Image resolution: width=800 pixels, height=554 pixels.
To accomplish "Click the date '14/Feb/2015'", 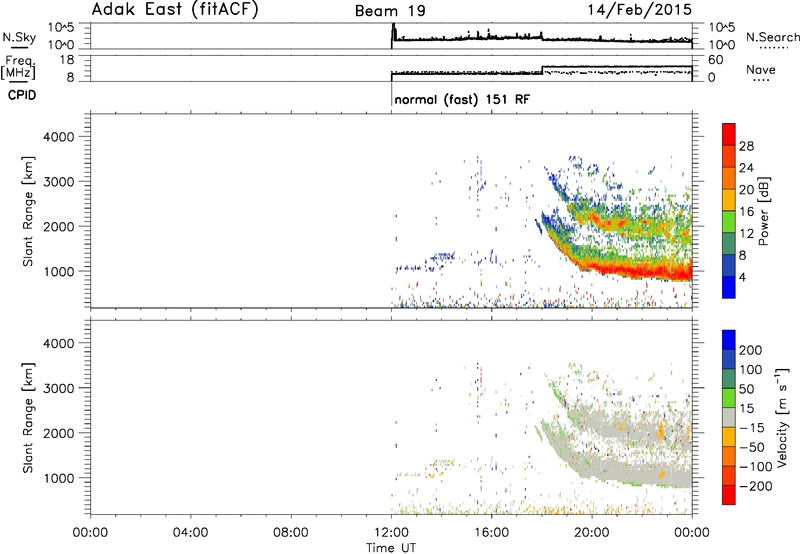I will (x=640, y=9).
